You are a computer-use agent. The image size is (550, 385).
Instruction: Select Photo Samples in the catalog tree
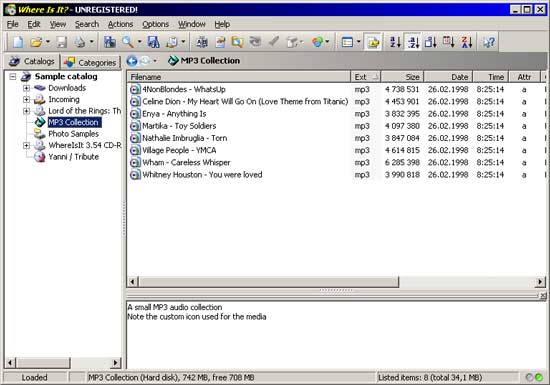pos(73,134)
